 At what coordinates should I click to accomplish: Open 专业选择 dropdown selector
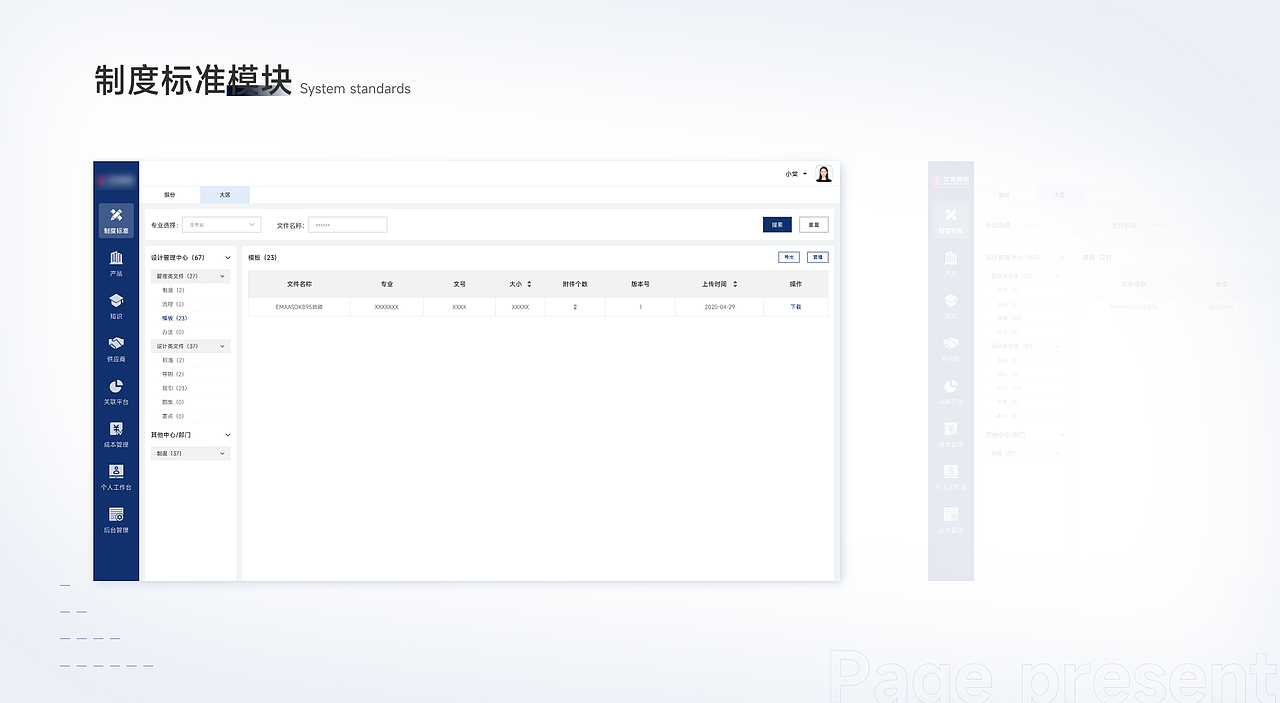tap(221, 225)
